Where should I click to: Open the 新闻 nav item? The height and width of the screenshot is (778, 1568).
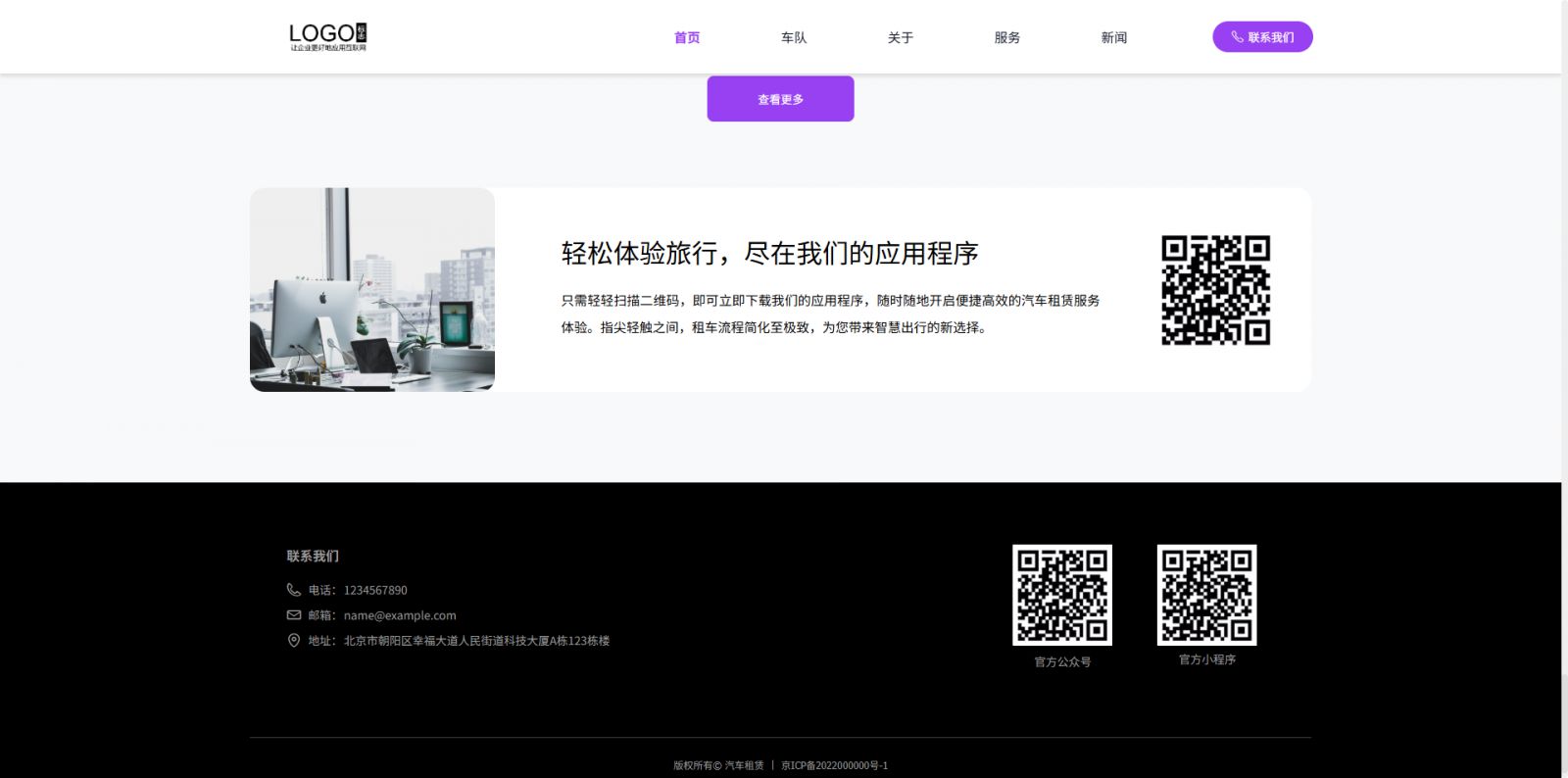coord(1114,37)
